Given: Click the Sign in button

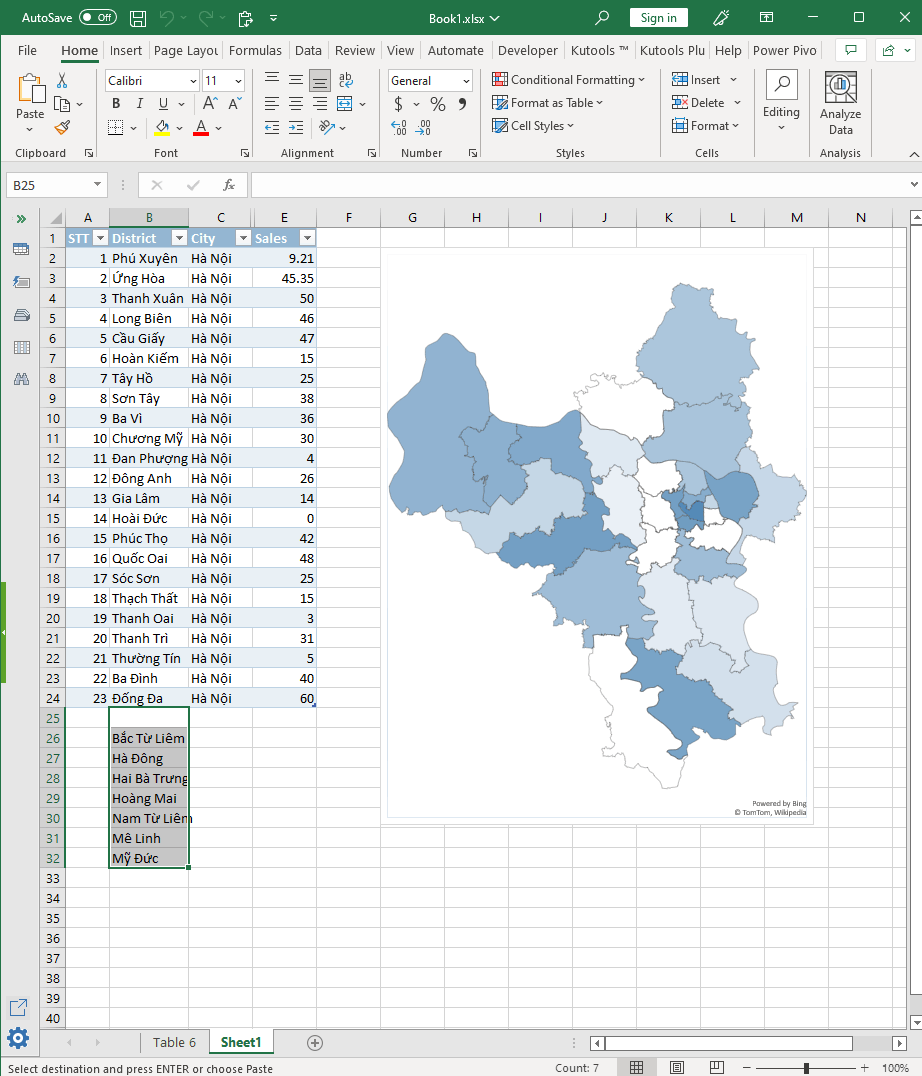Looking at the screenshot, I should tap(658, 17).
